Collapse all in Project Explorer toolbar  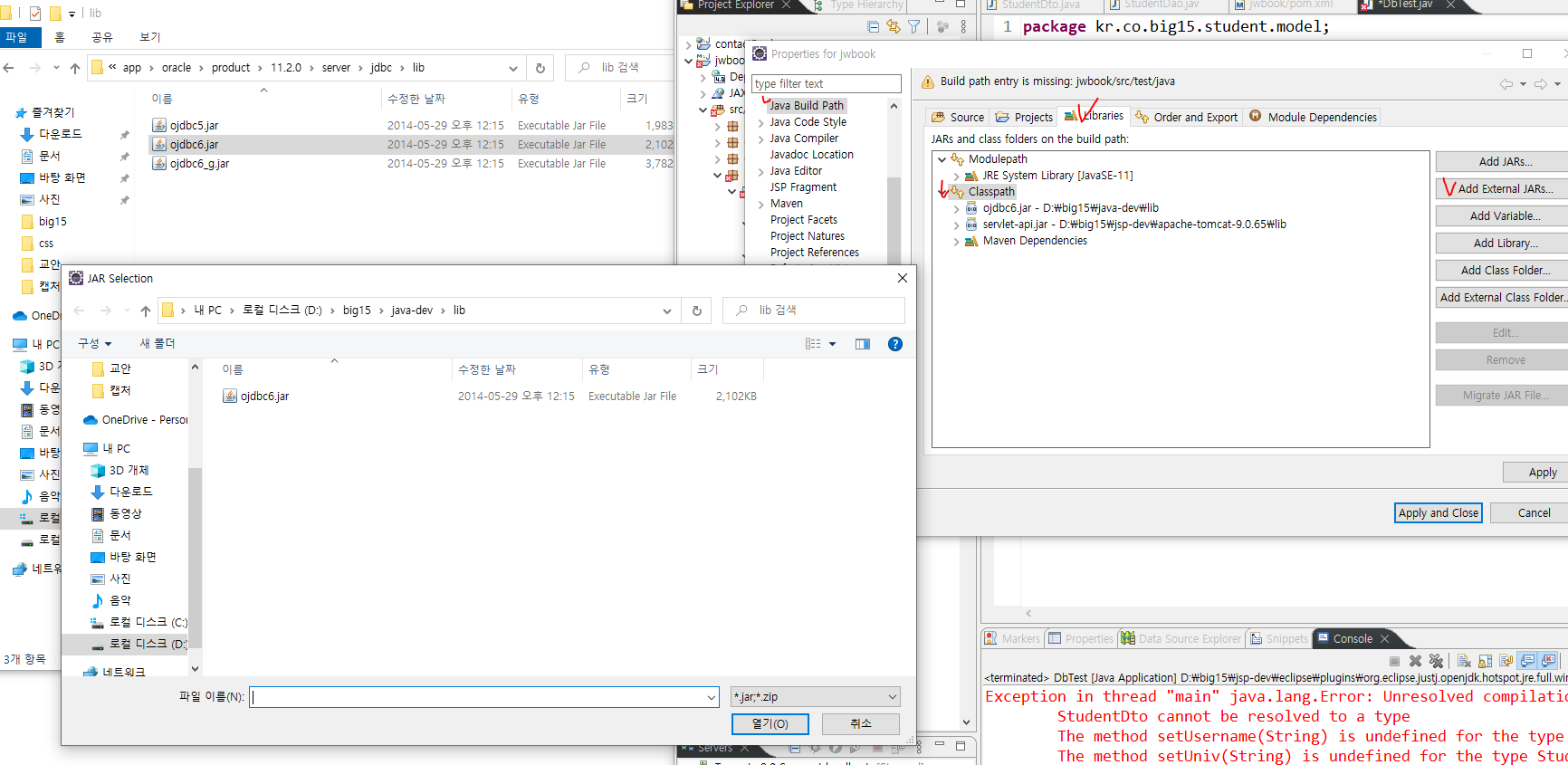coord(873,27)
